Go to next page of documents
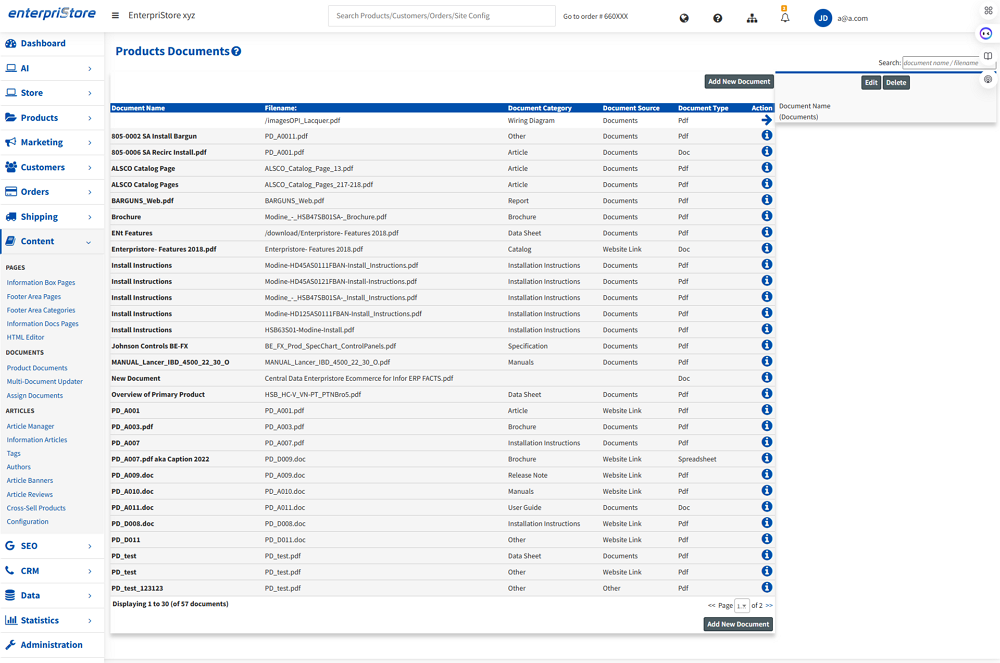The width and height of the screenshot is (1000, 663). 769,606
